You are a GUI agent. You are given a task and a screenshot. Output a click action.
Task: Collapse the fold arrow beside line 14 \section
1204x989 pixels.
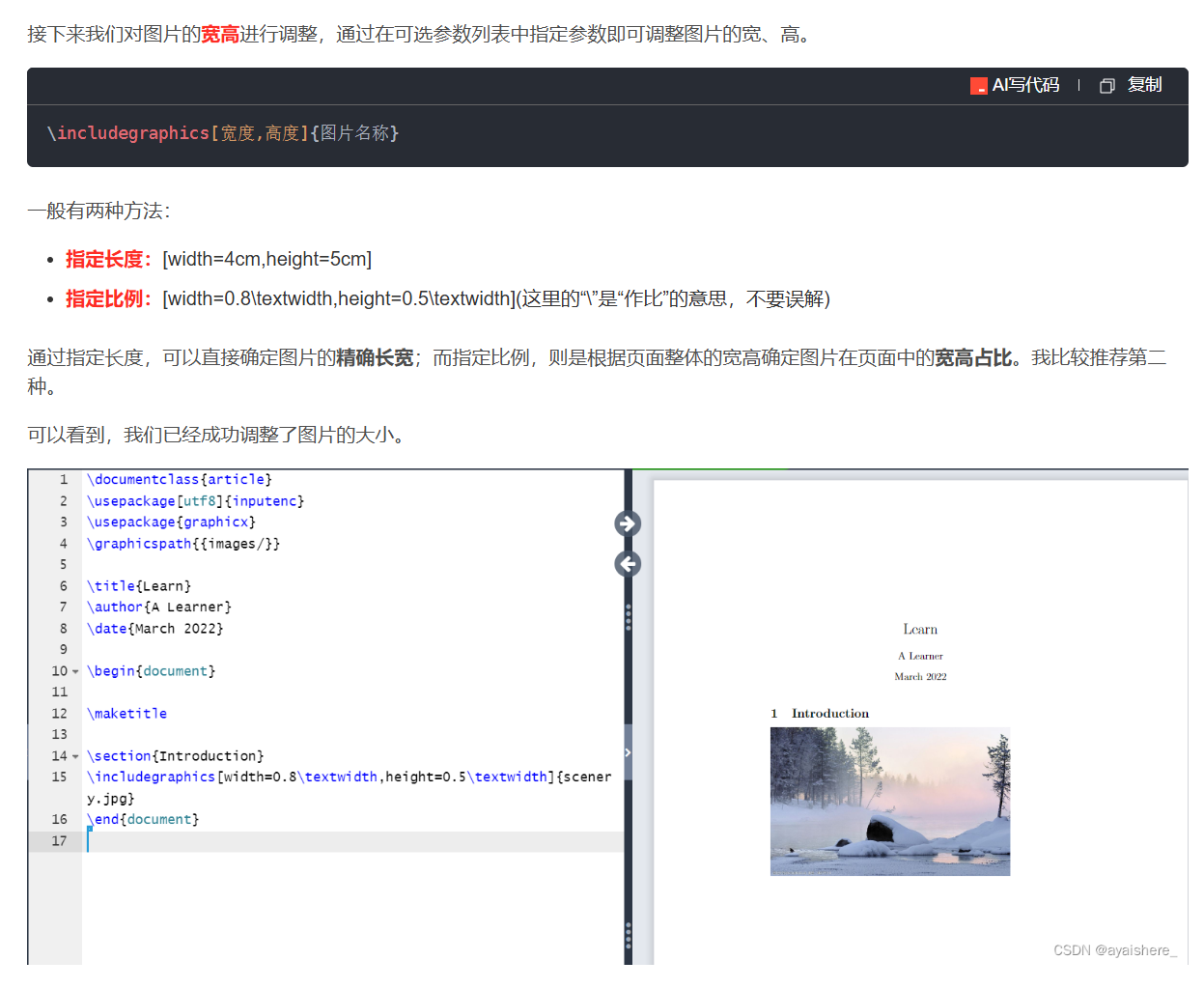[x=76, y=755]
